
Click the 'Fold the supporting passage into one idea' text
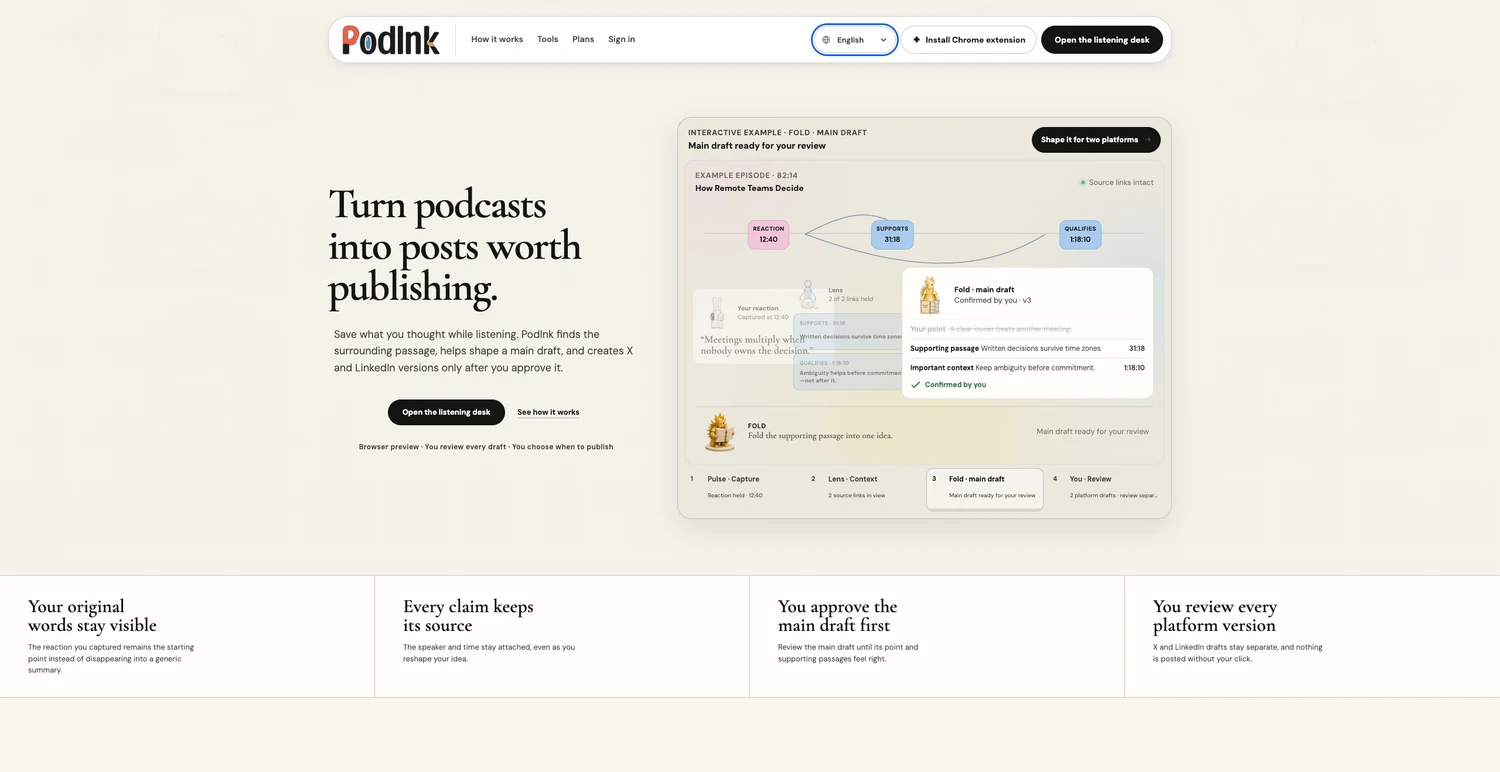pyautogui.click(x=820, y=436)
